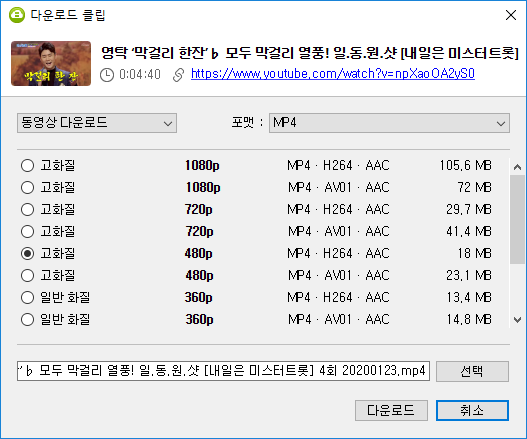Click the quality list scroll up arrow
The height and width of the screenshot is (439, 527).
pyautogui.click(x=517, y=167)
